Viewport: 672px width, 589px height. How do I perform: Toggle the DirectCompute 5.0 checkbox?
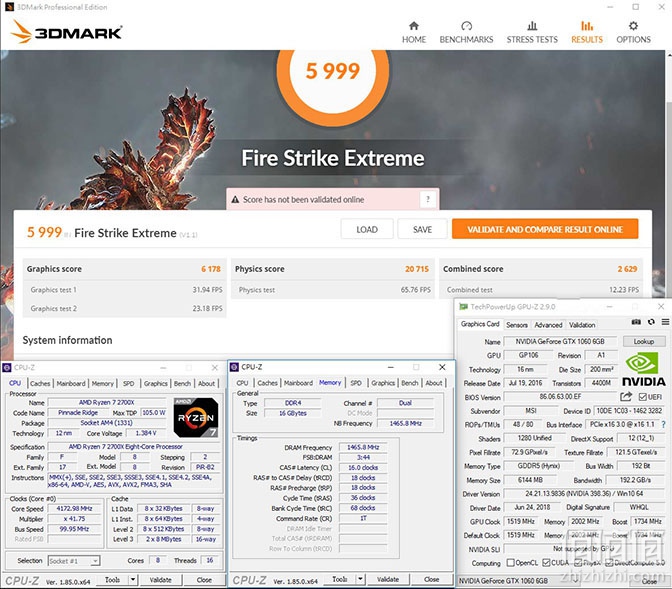(x=609, y=562)
